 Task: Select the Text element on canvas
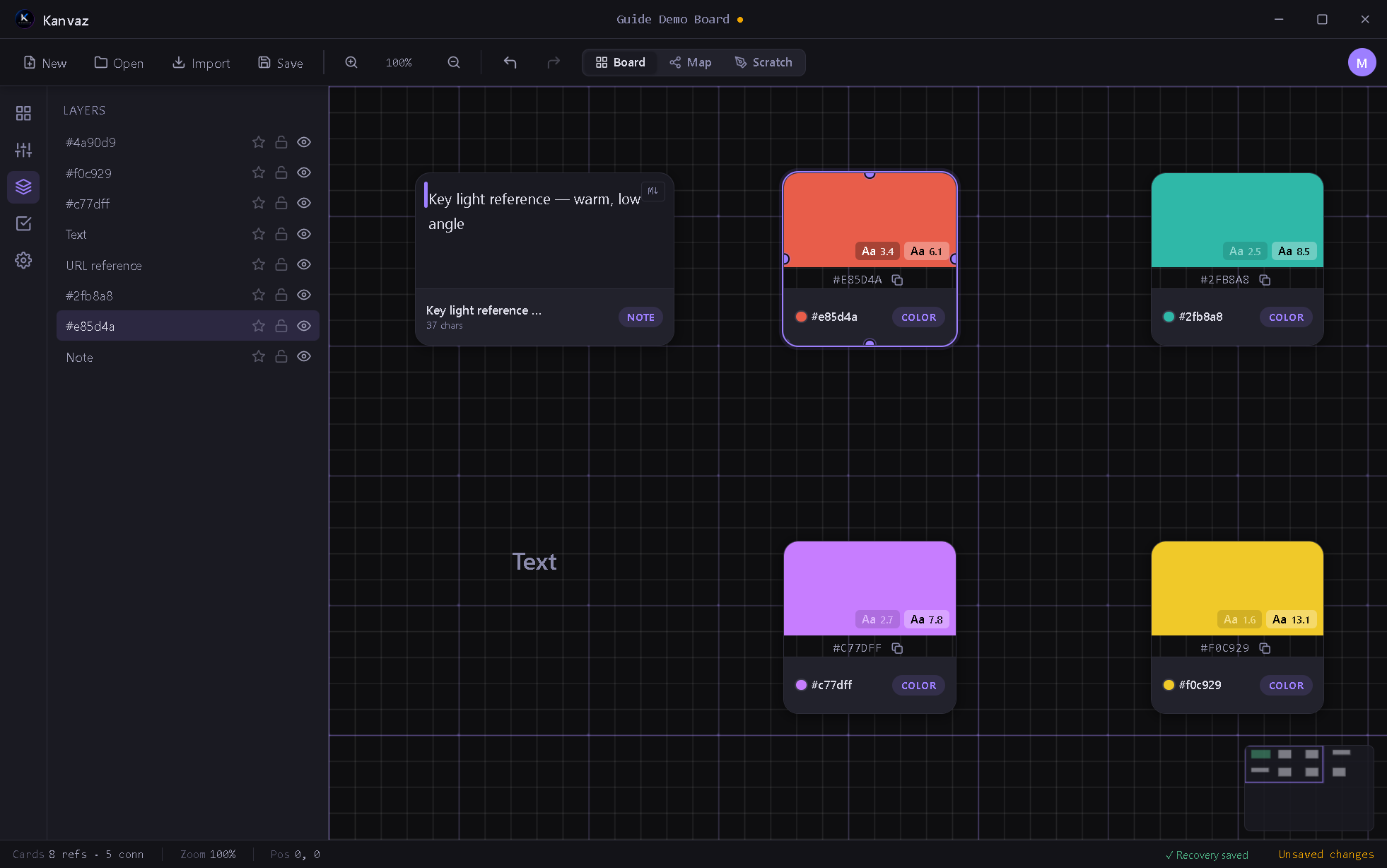(x=534, y=562)
